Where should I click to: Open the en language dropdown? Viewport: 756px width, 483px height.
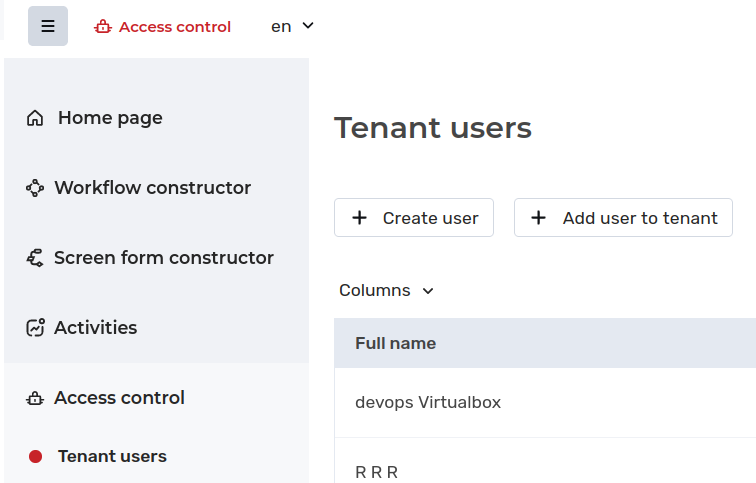292,26
